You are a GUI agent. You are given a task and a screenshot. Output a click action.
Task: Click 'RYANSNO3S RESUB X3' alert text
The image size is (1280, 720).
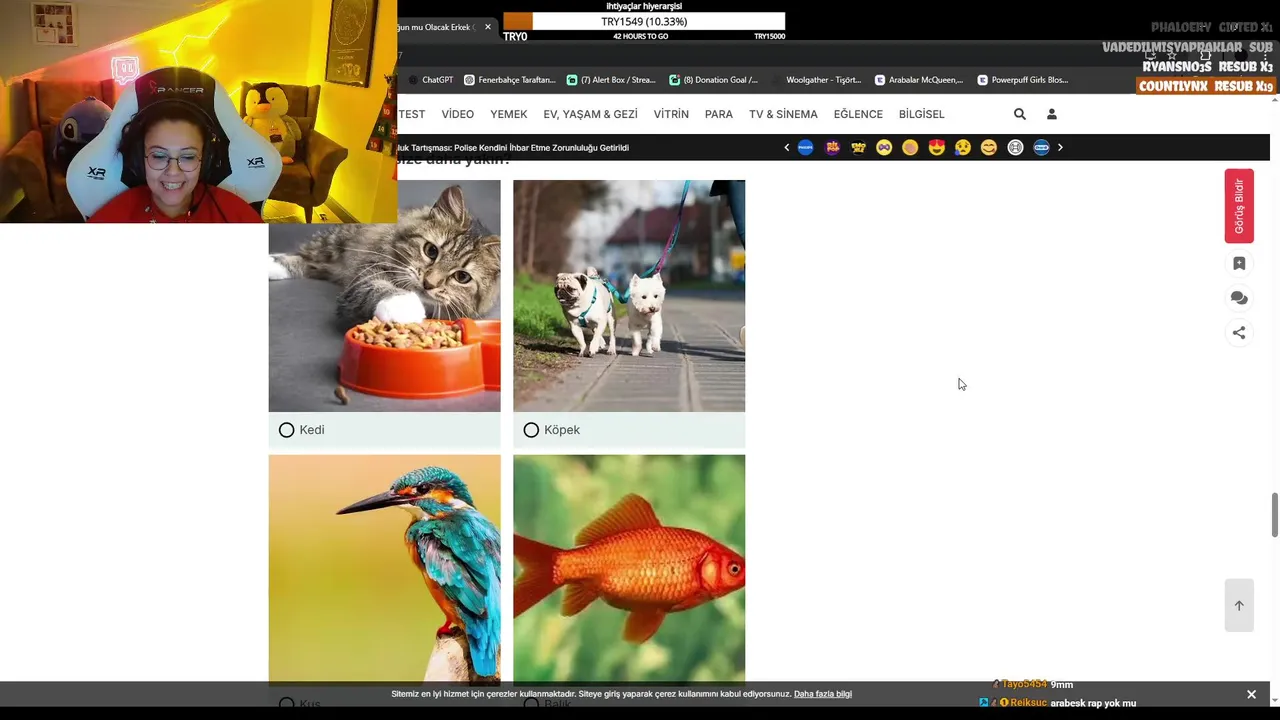[1207, 67]
